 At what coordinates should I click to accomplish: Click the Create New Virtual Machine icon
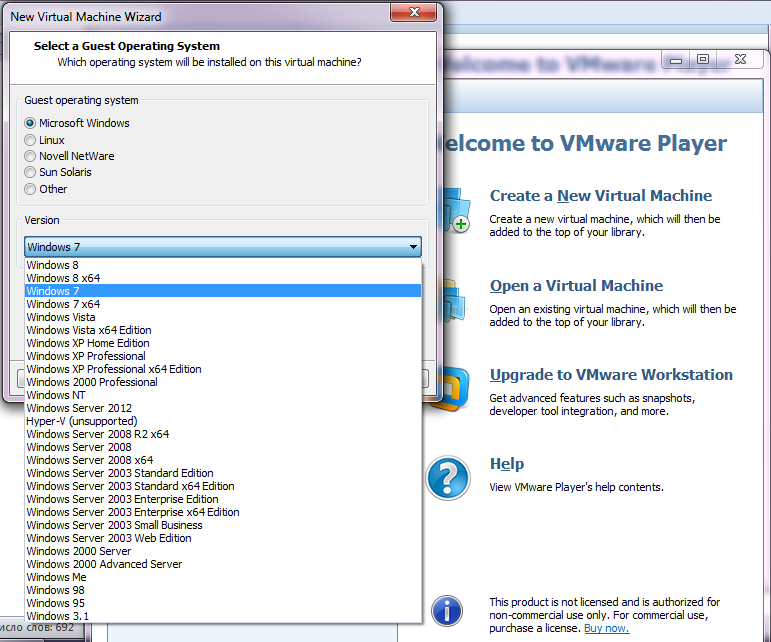click(x=457, y=210)
